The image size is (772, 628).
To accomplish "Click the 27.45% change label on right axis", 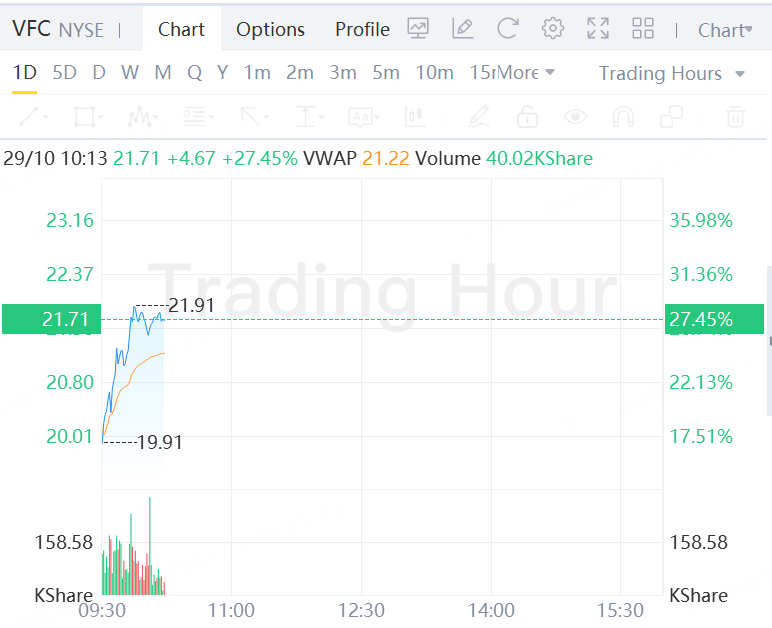I will (714, 319).
